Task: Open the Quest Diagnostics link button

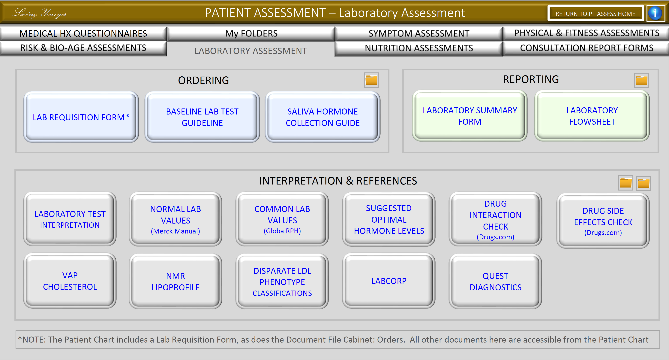Action: [495, 281]
